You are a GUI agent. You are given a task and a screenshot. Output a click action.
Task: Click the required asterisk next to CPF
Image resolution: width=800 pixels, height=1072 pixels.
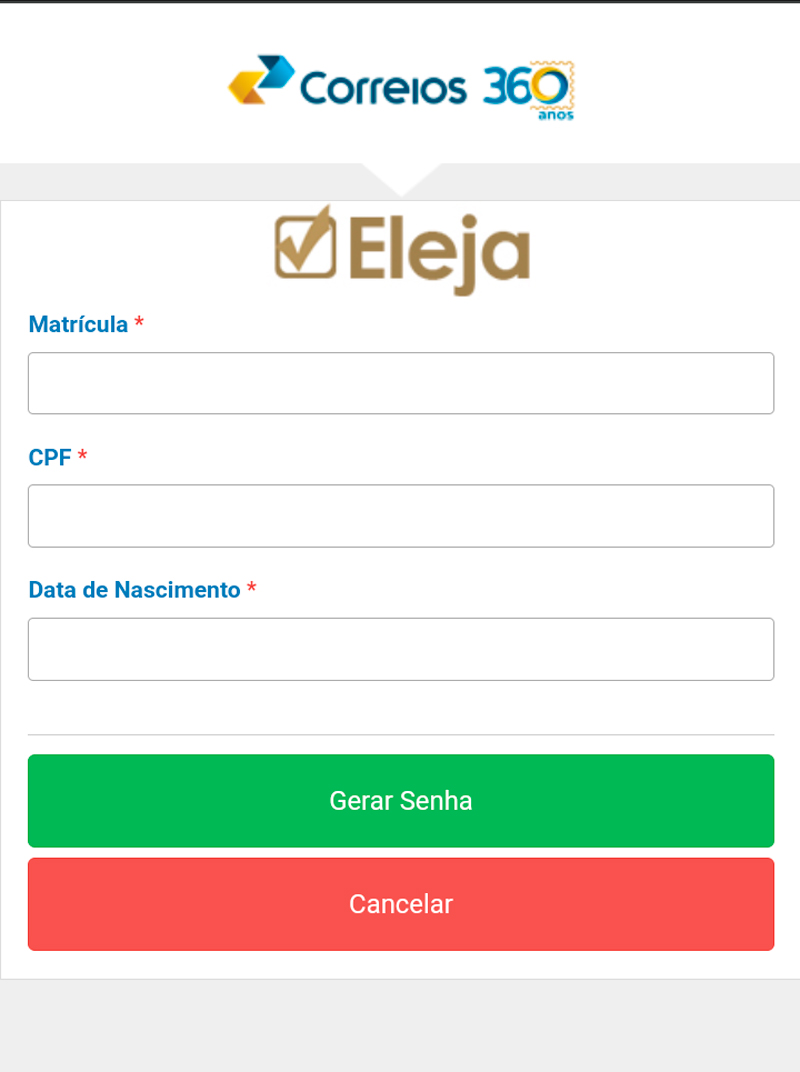point(83,455)
